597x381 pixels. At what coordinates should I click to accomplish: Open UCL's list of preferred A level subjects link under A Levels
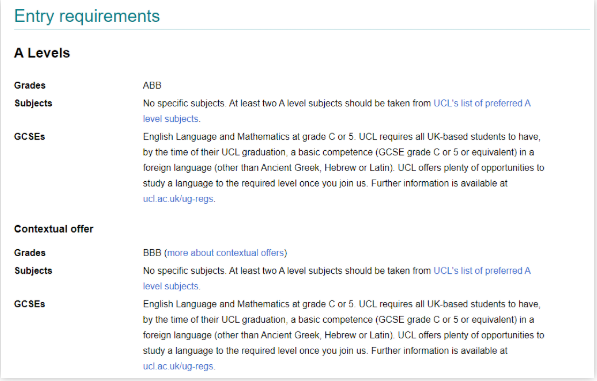[x=482, y=104]
